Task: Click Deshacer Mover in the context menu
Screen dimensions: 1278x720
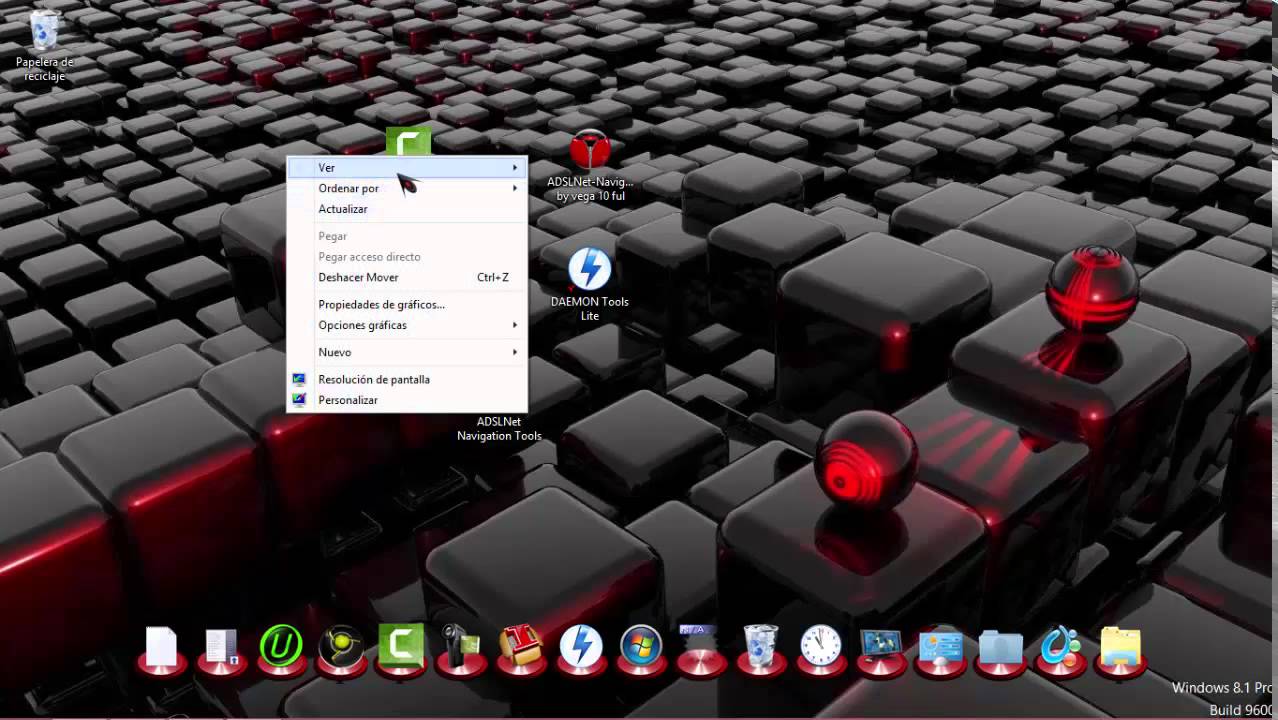Action: pyautogui.click(x=407, y=277)
